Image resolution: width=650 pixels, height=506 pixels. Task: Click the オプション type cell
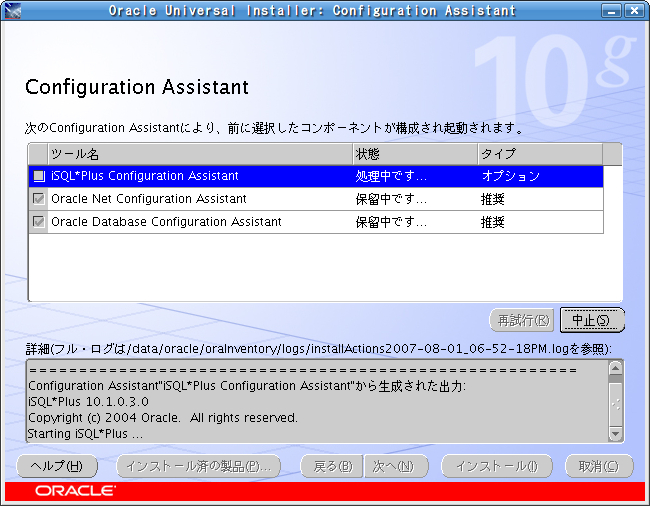[511, 176]
